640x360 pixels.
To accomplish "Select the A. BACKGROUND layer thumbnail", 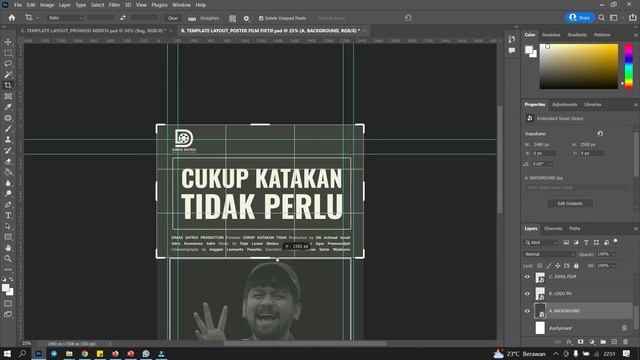I will (x=540, y=311).
